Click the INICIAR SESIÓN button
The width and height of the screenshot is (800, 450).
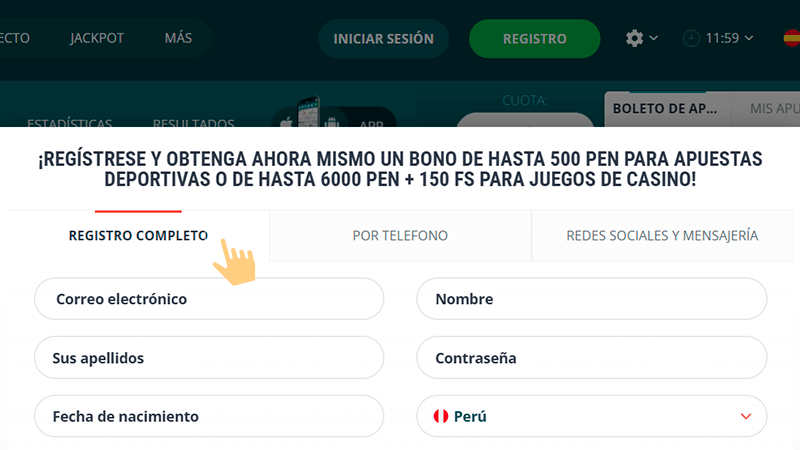pyautogui.click(x=383, y=39)
